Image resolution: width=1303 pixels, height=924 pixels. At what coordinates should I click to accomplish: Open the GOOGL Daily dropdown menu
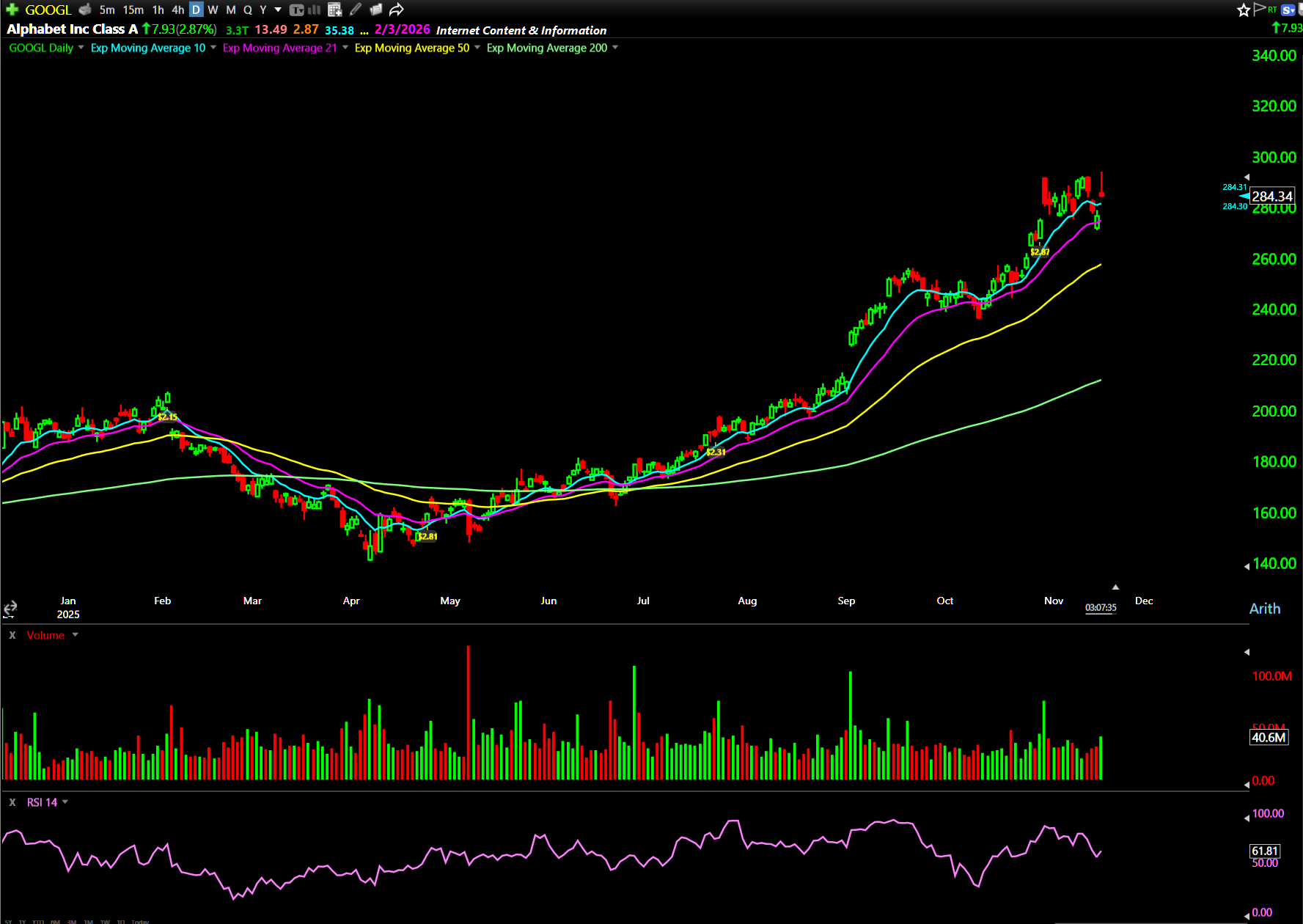(x=81, y=48)
